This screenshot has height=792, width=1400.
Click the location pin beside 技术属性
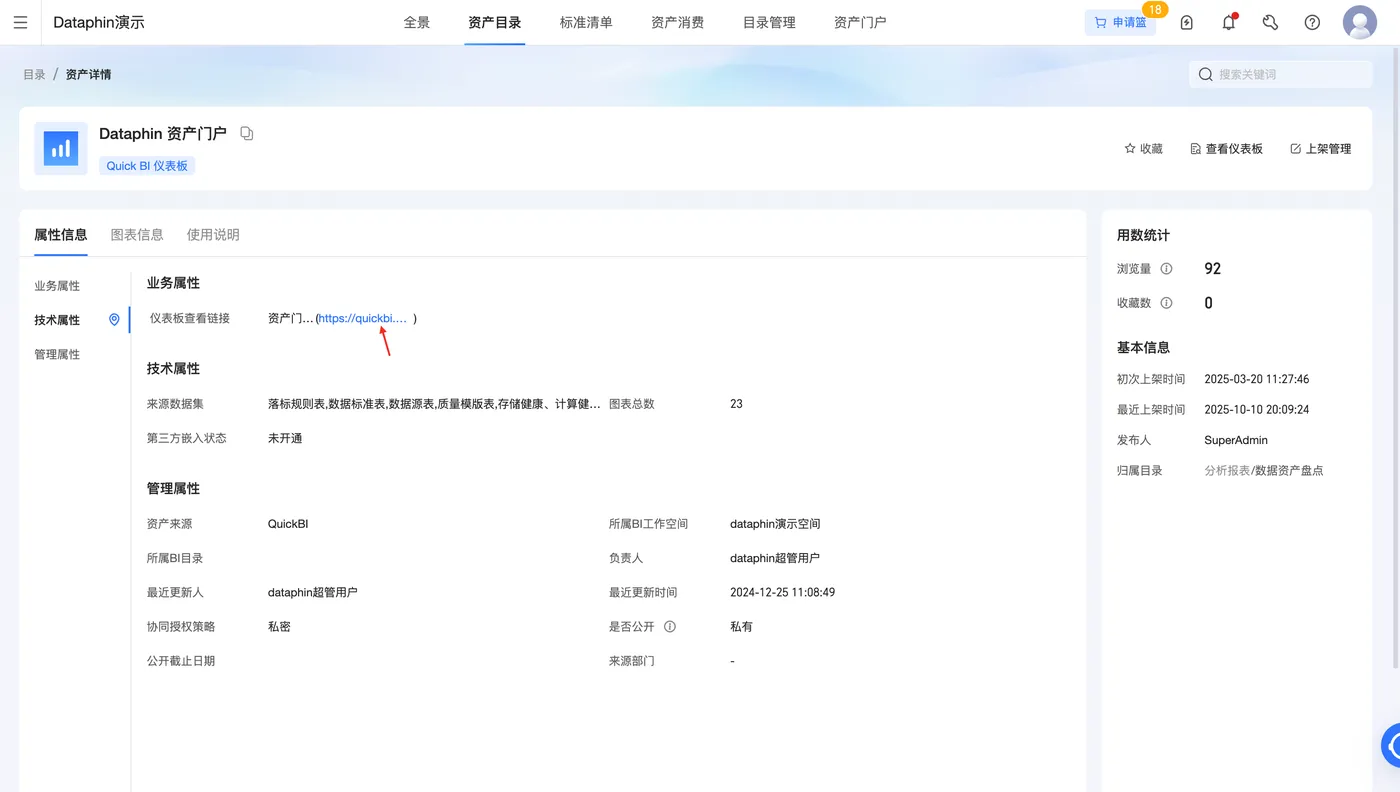(x=114, y=320)
